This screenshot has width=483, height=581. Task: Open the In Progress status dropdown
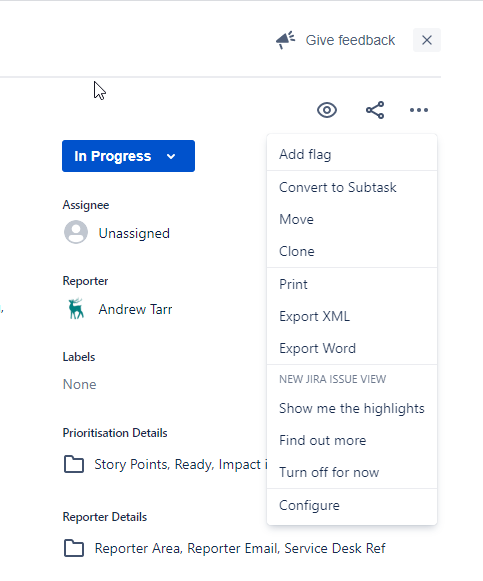pyautogui.click(x=129, y=156)
